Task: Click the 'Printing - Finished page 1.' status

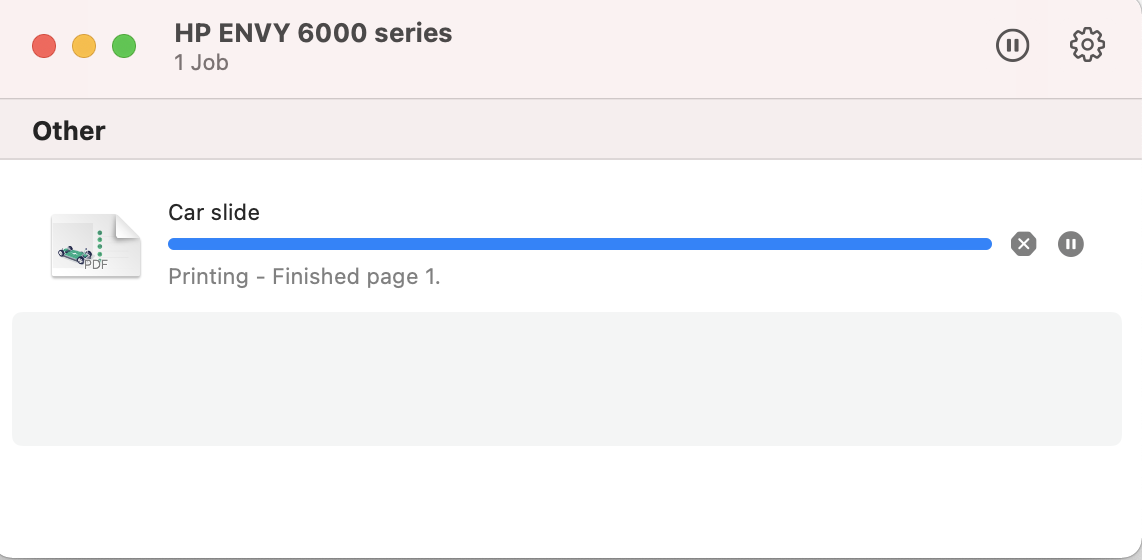Action: tap(304, 277)
